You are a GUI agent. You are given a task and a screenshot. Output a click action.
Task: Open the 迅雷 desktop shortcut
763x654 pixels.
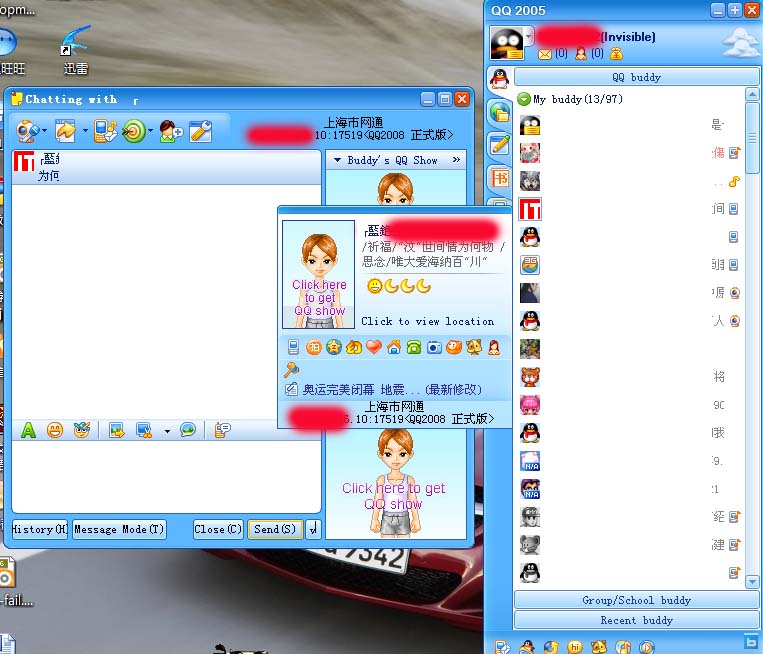[x=75, y=50]
